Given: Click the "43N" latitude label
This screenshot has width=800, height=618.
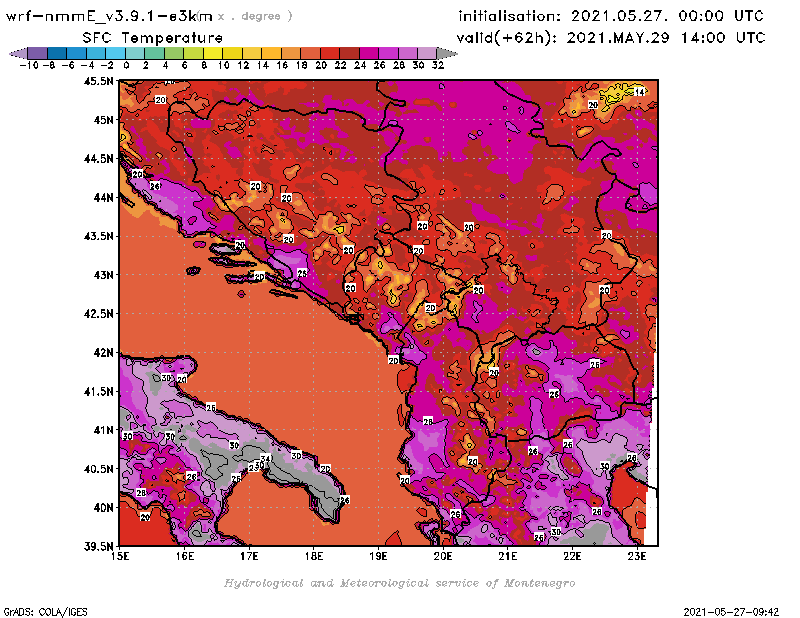Looking at the screenshot, I should (104, 275).
